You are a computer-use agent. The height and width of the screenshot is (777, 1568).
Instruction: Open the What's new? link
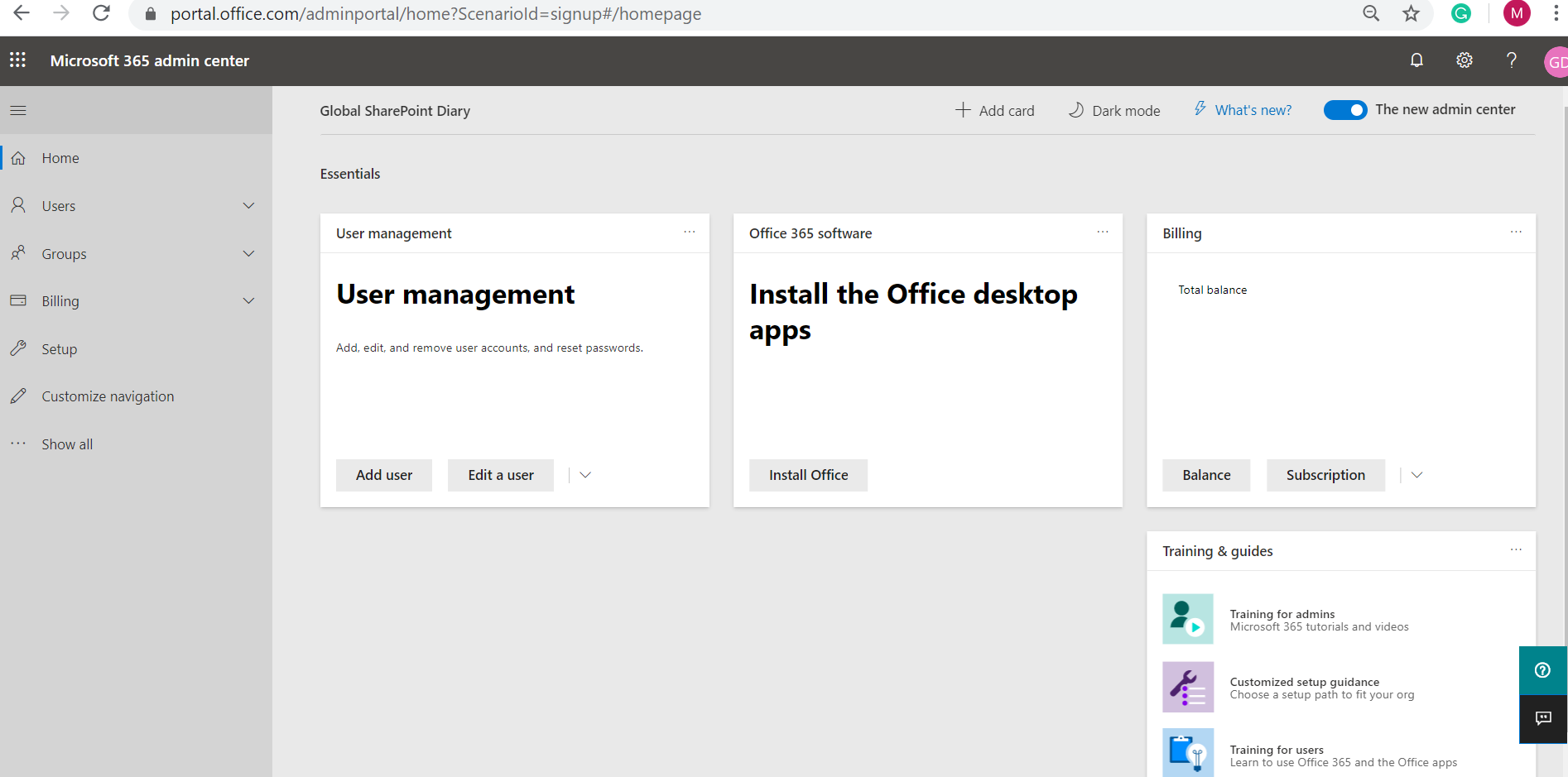[1243, 110]
